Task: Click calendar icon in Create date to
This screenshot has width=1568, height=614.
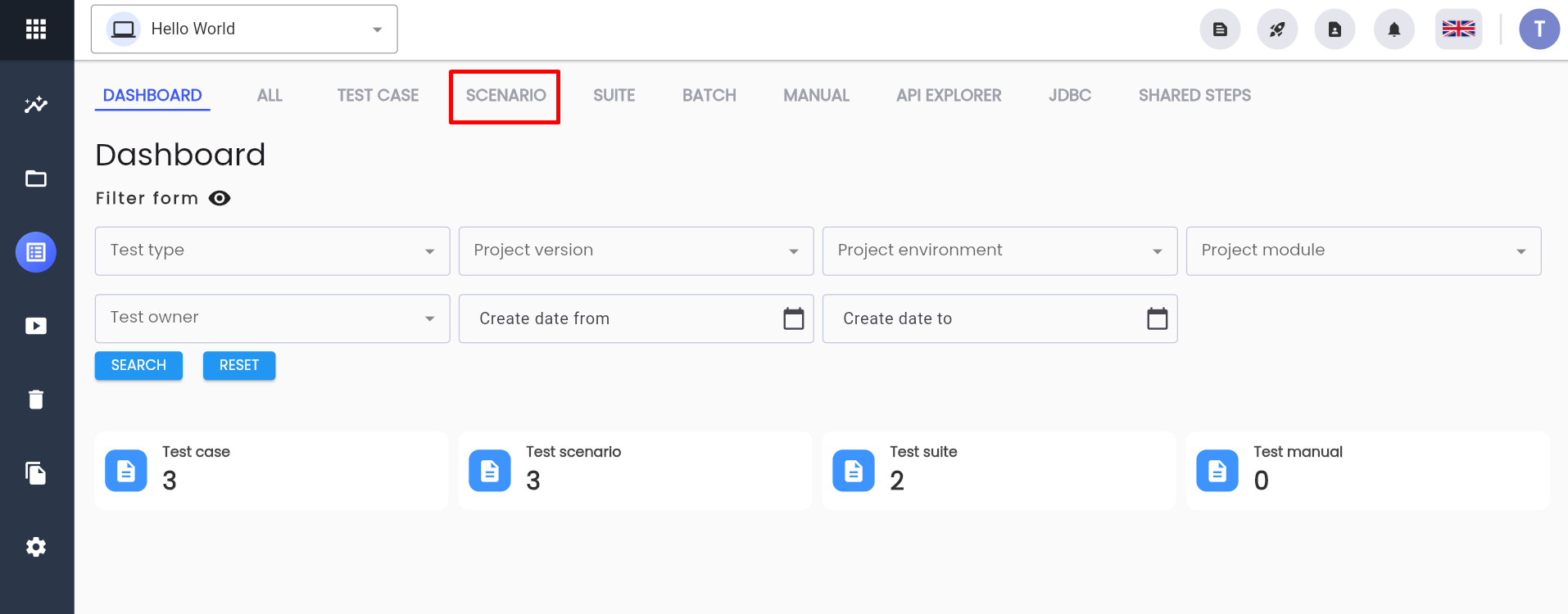Action: point(1158,318)
